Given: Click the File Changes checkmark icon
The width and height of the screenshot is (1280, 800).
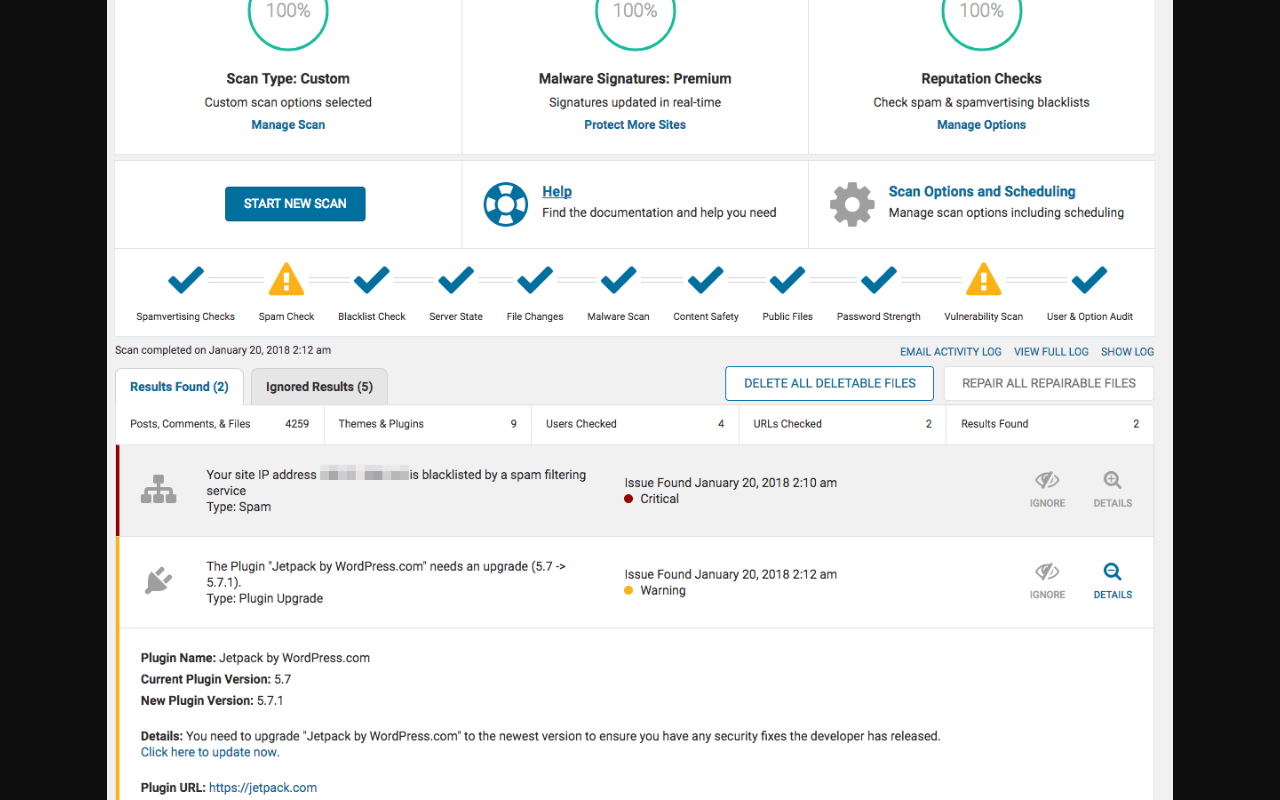Looking at the screenshot, I should click(x=535, y=279).
